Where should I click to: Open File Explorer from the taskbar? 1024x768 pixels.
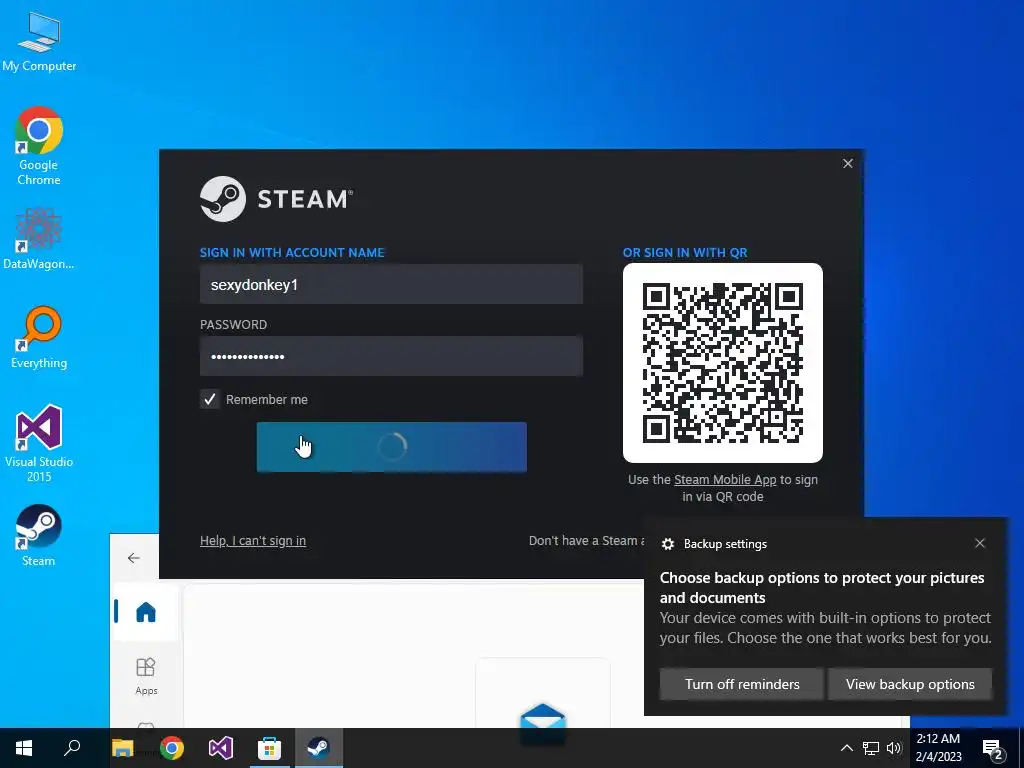click(123, 748)
